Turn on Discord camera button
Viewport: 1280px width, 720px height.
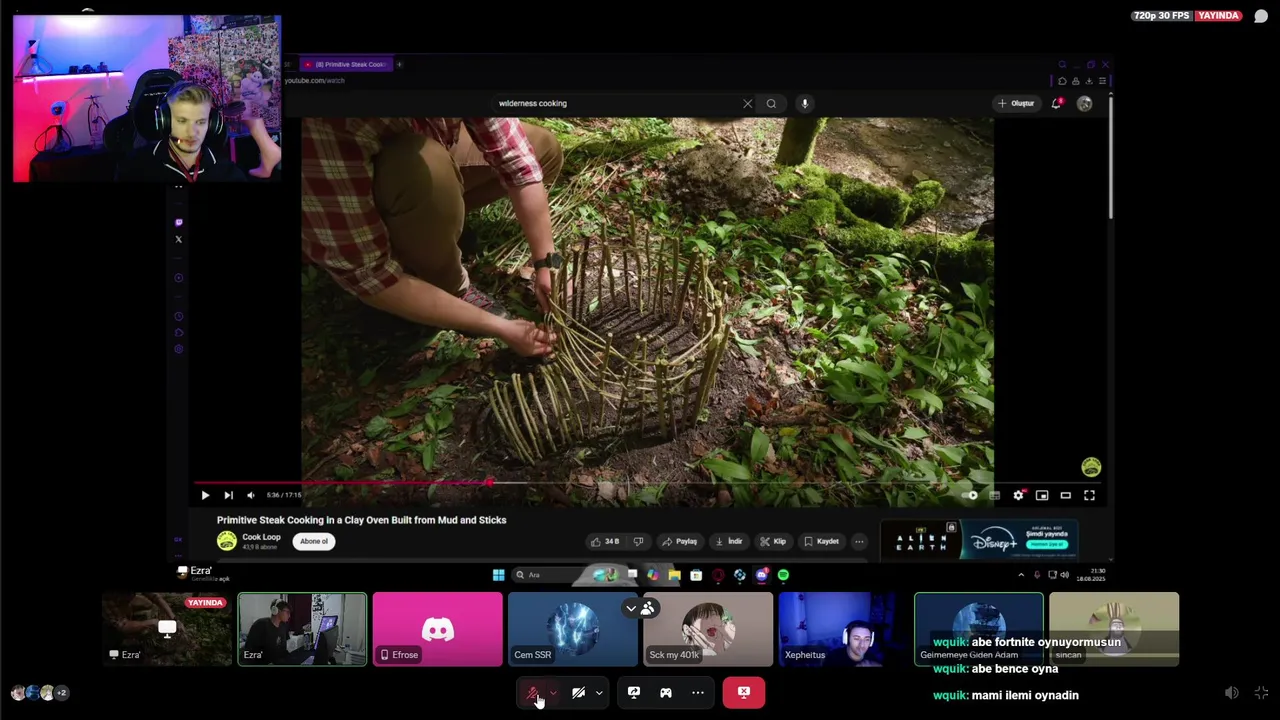(579, 692)
